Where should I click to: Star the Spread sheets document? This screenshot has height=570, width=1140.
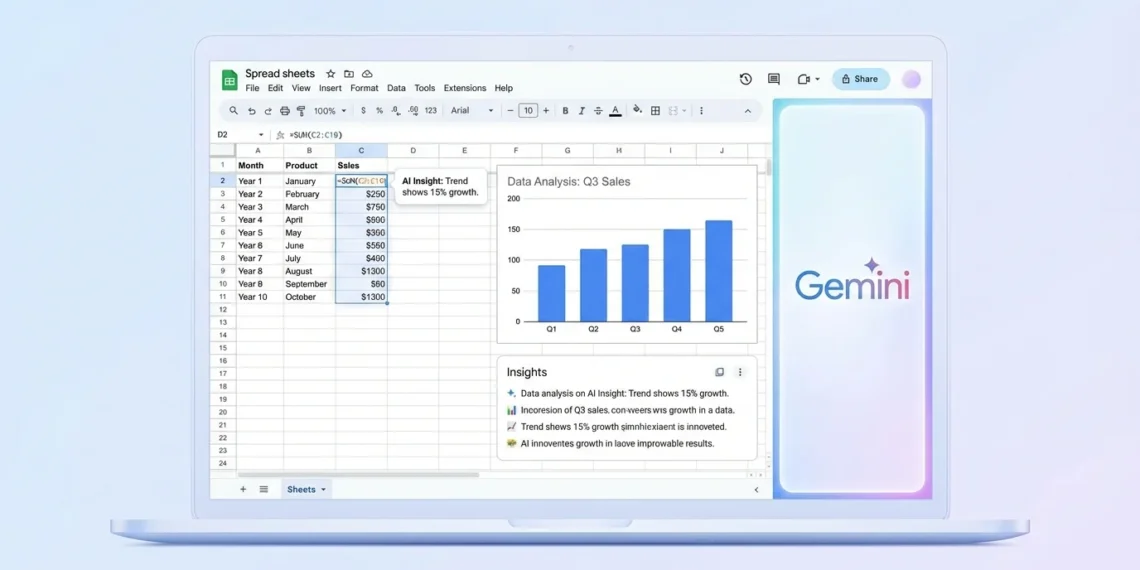[x=331, y=73]
